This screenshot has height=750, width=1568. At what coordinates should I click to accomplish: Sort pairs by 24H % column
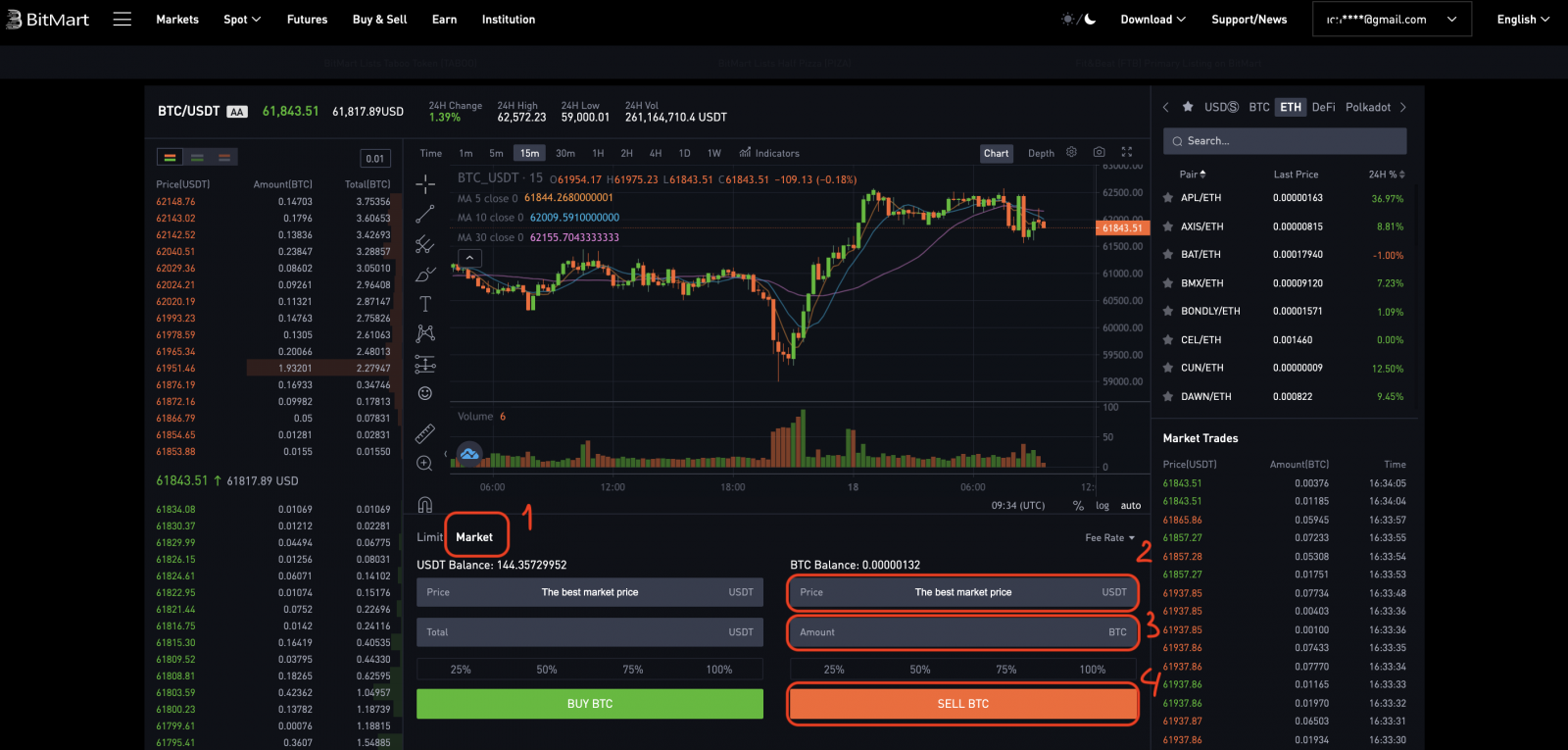(1387, 175)
